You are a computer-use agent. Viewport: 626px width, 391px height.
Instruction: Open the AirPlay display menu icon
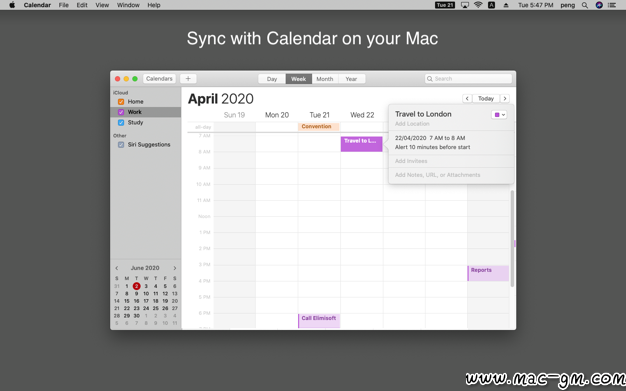click(x=465, y=5)
